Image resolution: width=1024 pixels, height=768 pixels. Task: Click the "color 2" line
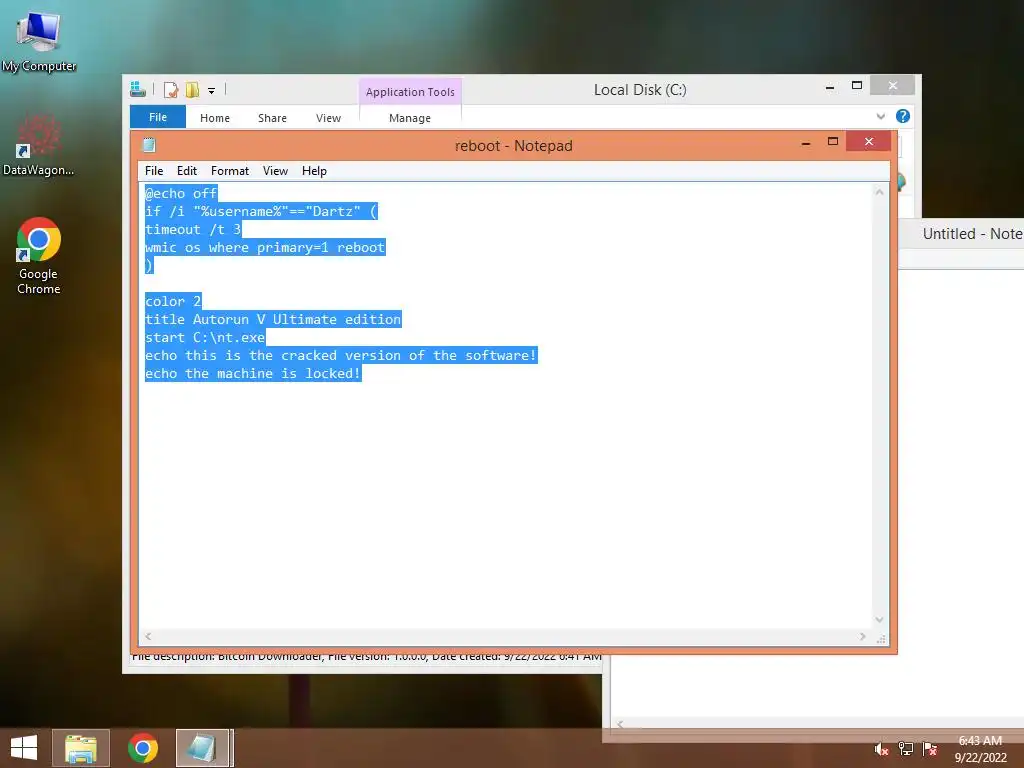pos(173,301)
